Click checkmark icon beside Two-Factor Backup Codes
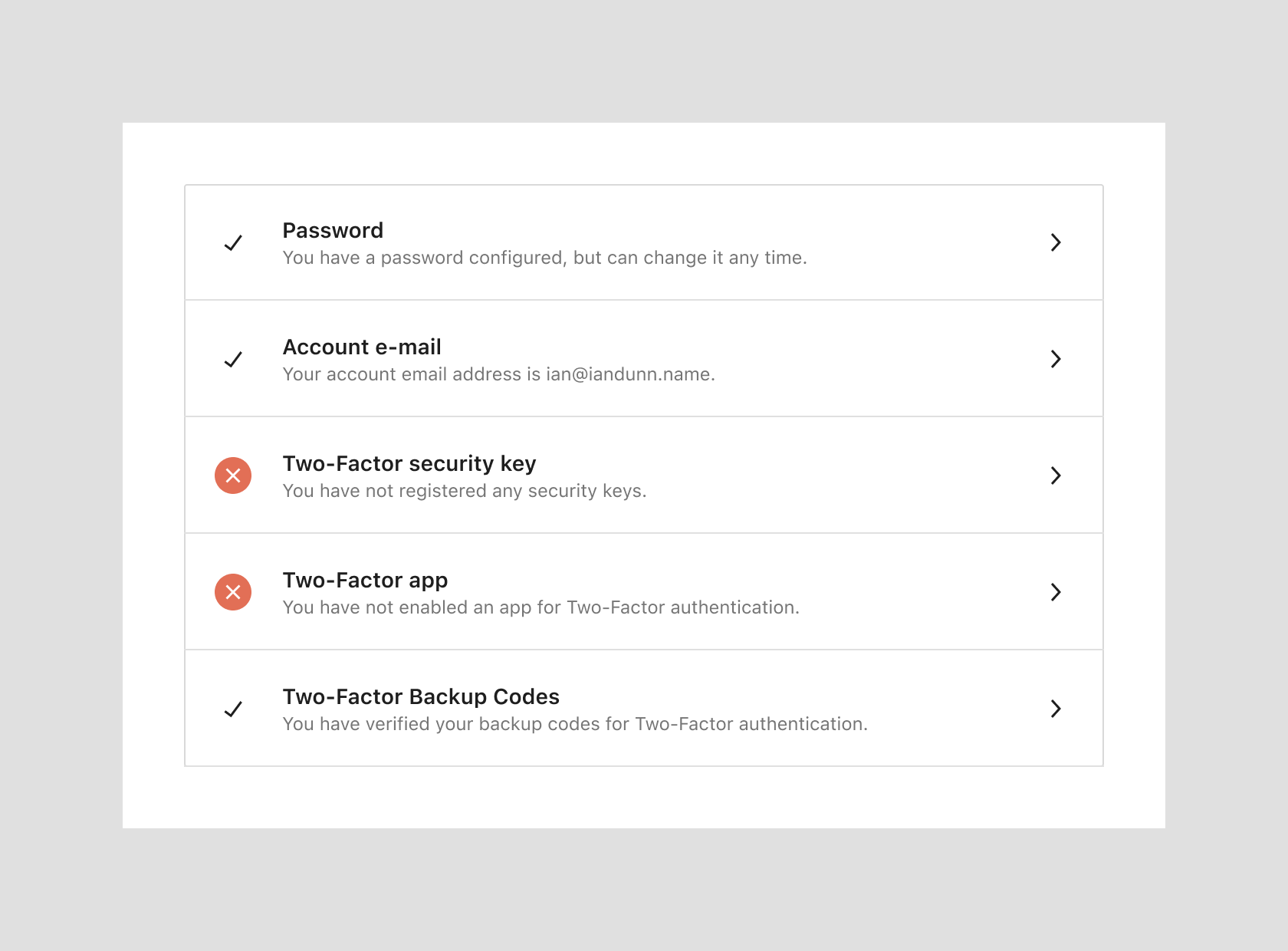The width and height of the screenshot is (1288, 951). (x=233, y=709)
